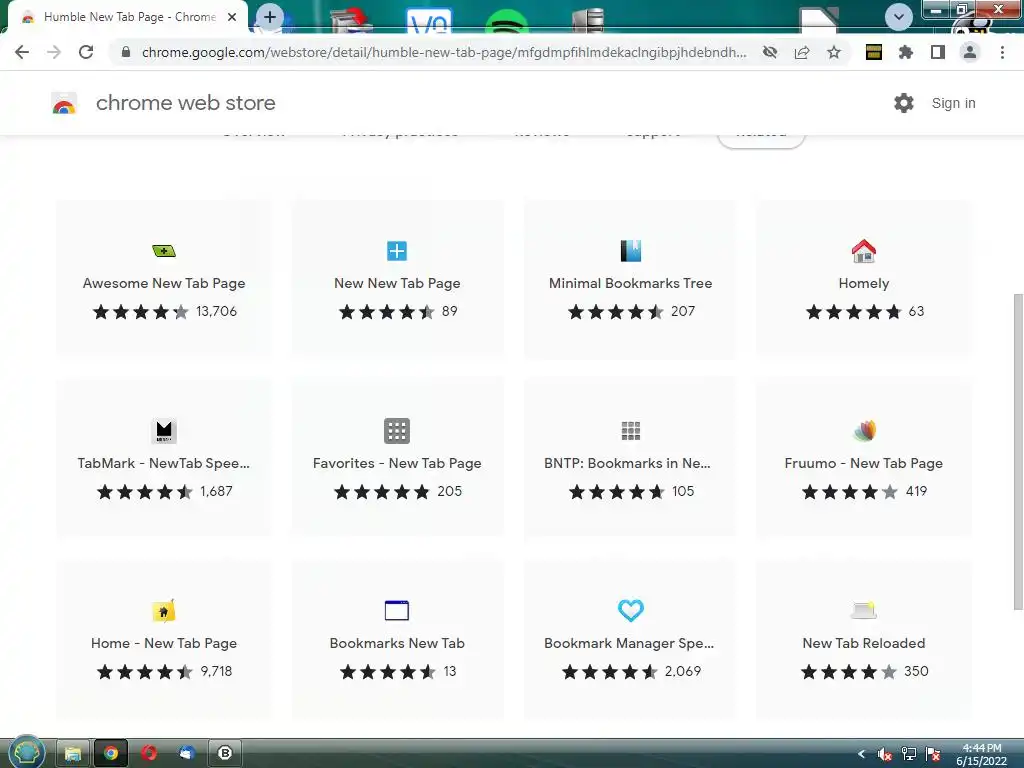Open Opera browser from taskbar
Image resolution: width=1024 pixels, height=768 pixels.
149,754
